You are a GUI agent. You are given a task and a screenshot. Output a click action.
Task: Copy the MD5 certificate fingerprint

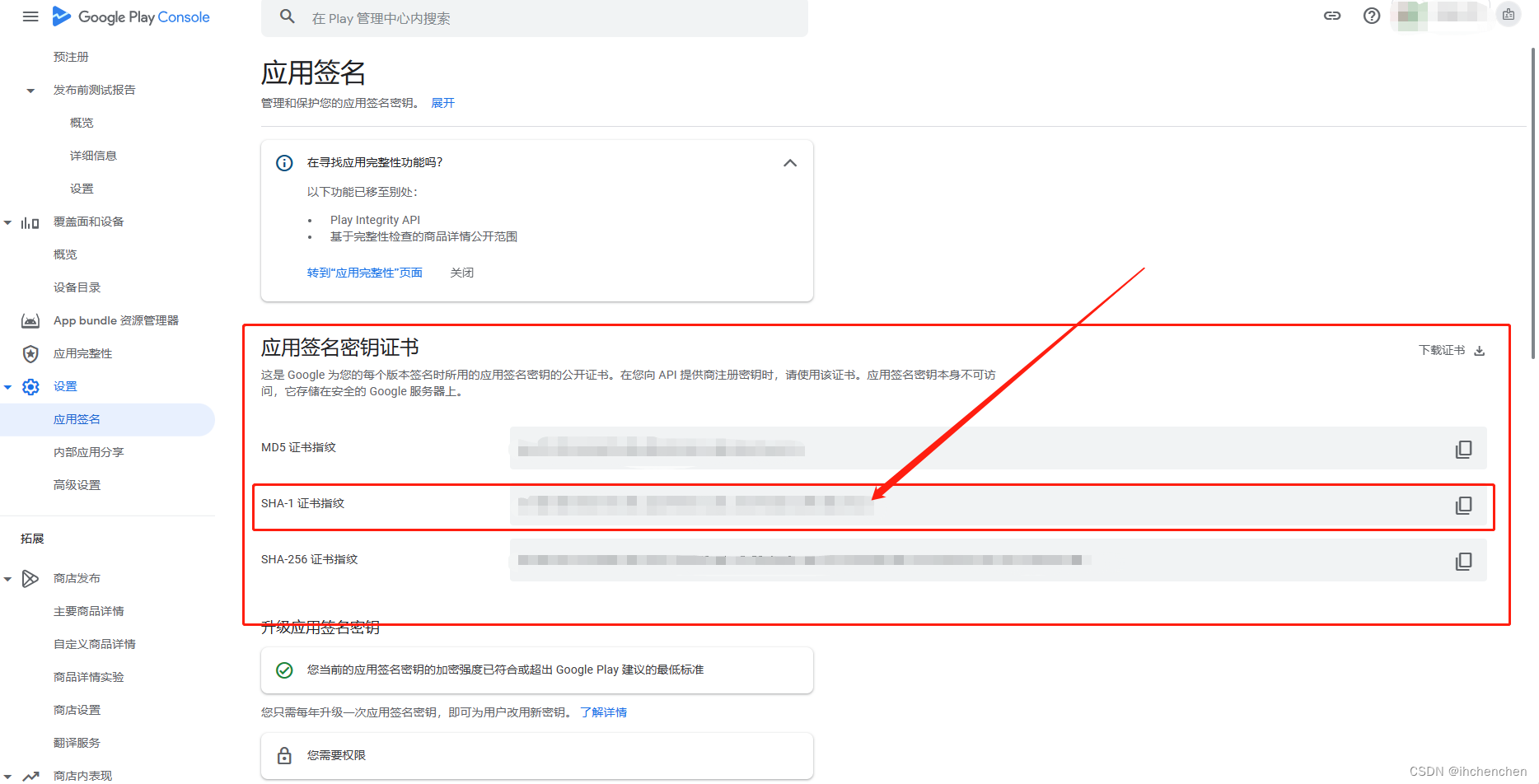pyautogui.click(x=1464, y=449)
